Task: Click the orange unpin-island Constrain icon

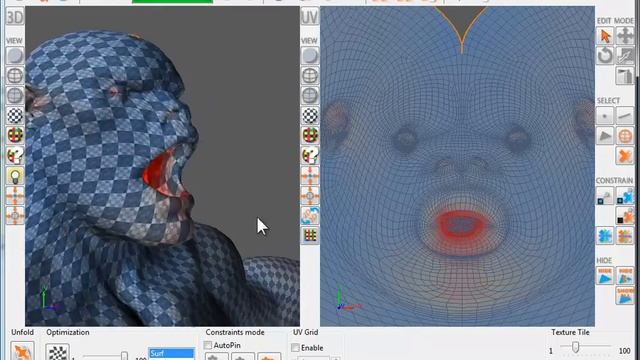Action: (625, 216)
